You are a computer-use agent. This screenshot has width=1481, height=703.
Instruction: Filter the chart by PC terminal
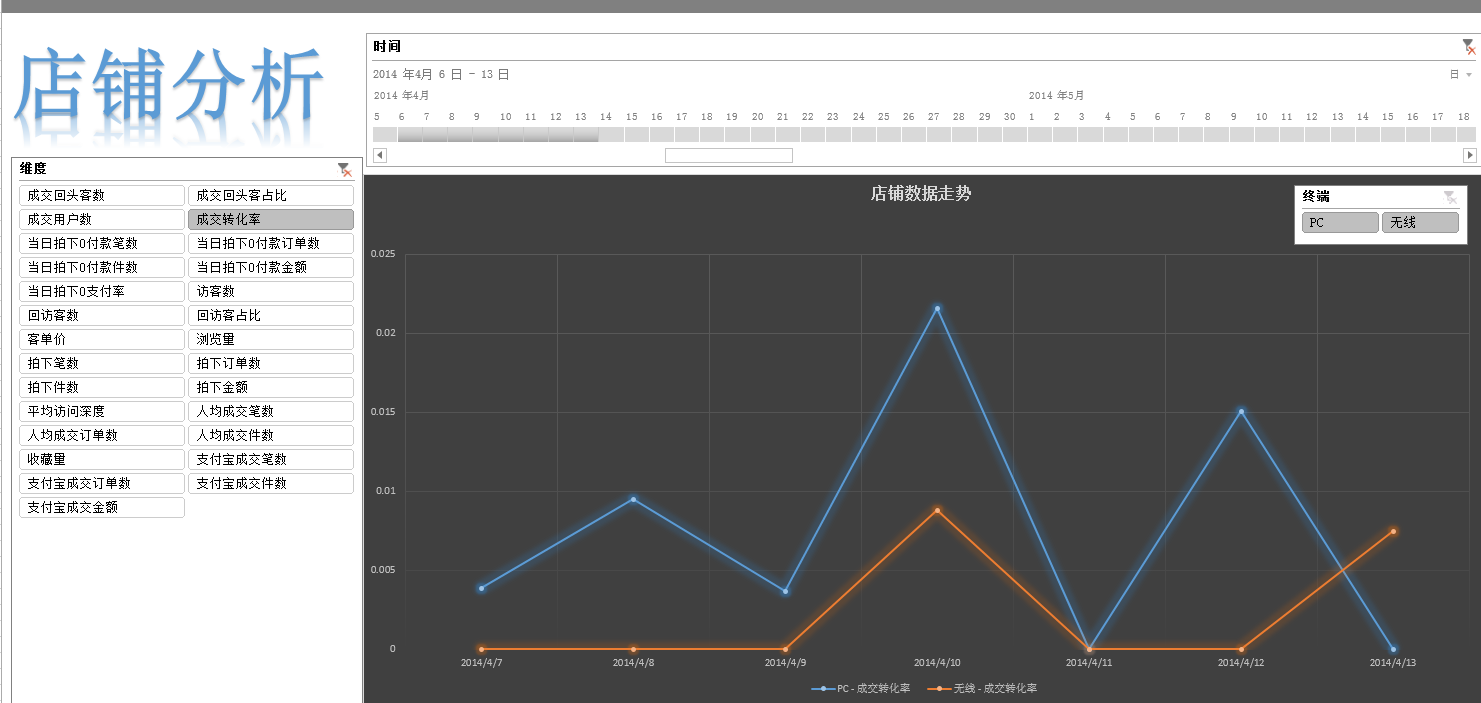click(x=1340, y=223)
